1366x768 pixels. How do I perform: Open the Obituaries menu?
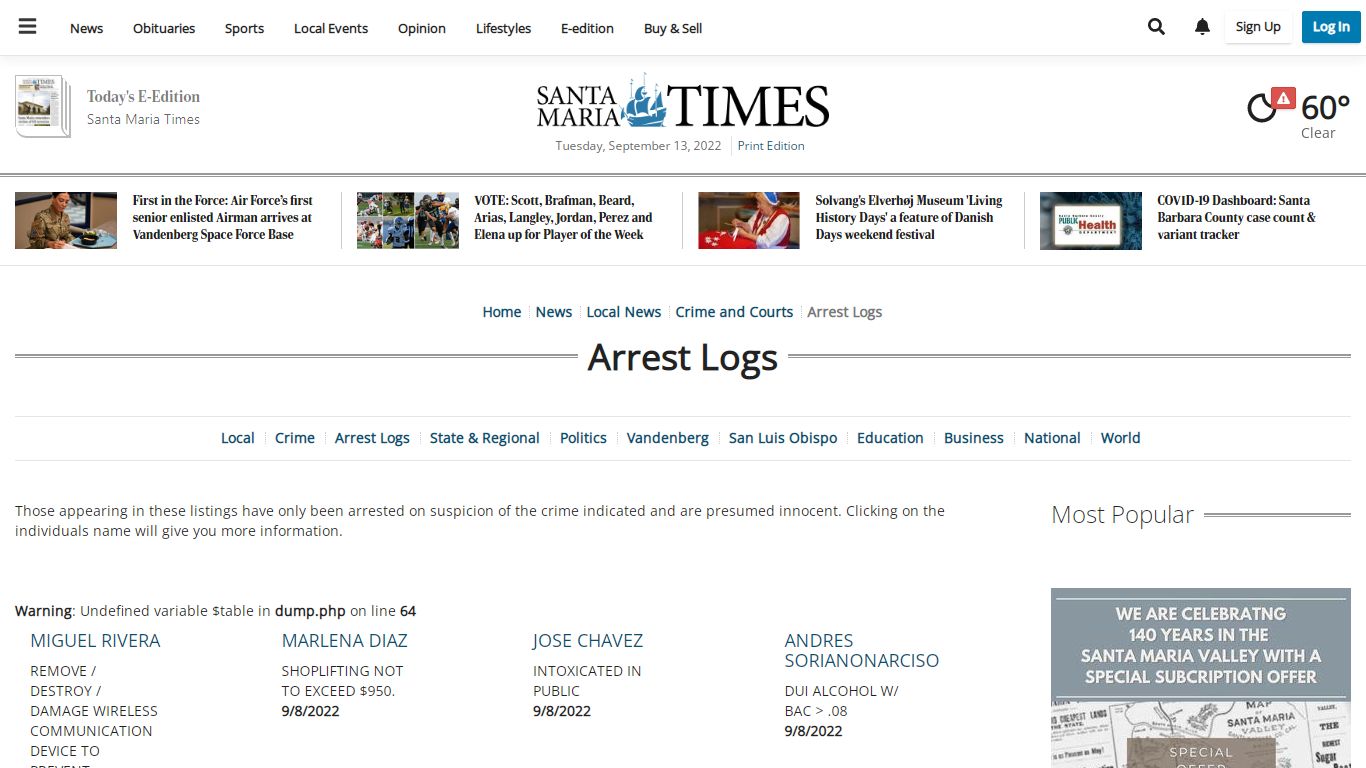click(x=164, y=28)
